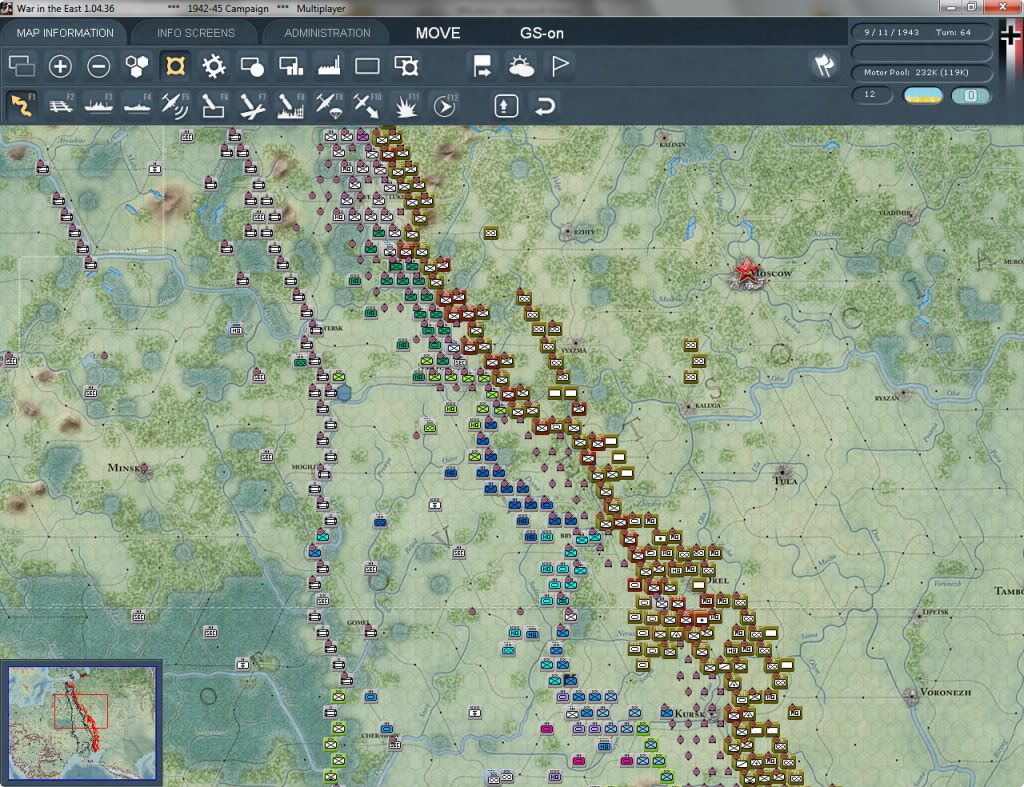Click the empty rectangle counter icon
Screen dimensions: 1024x787
tap(367, 66)
